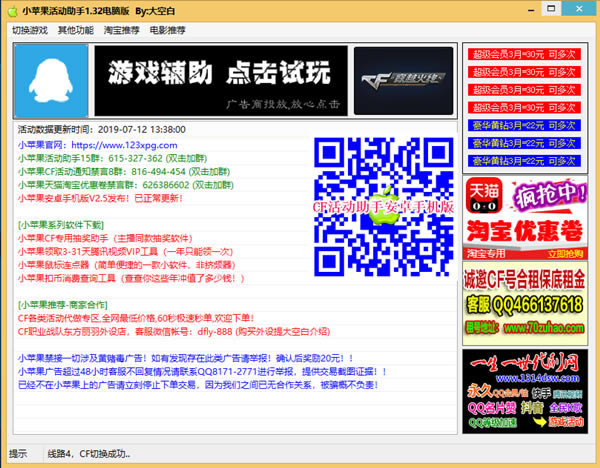Select the 小苹果禁接一切涉及黄赌毒广告 notice line
Image resolution: width=600 pixels, height=468 pixels.
185,359
